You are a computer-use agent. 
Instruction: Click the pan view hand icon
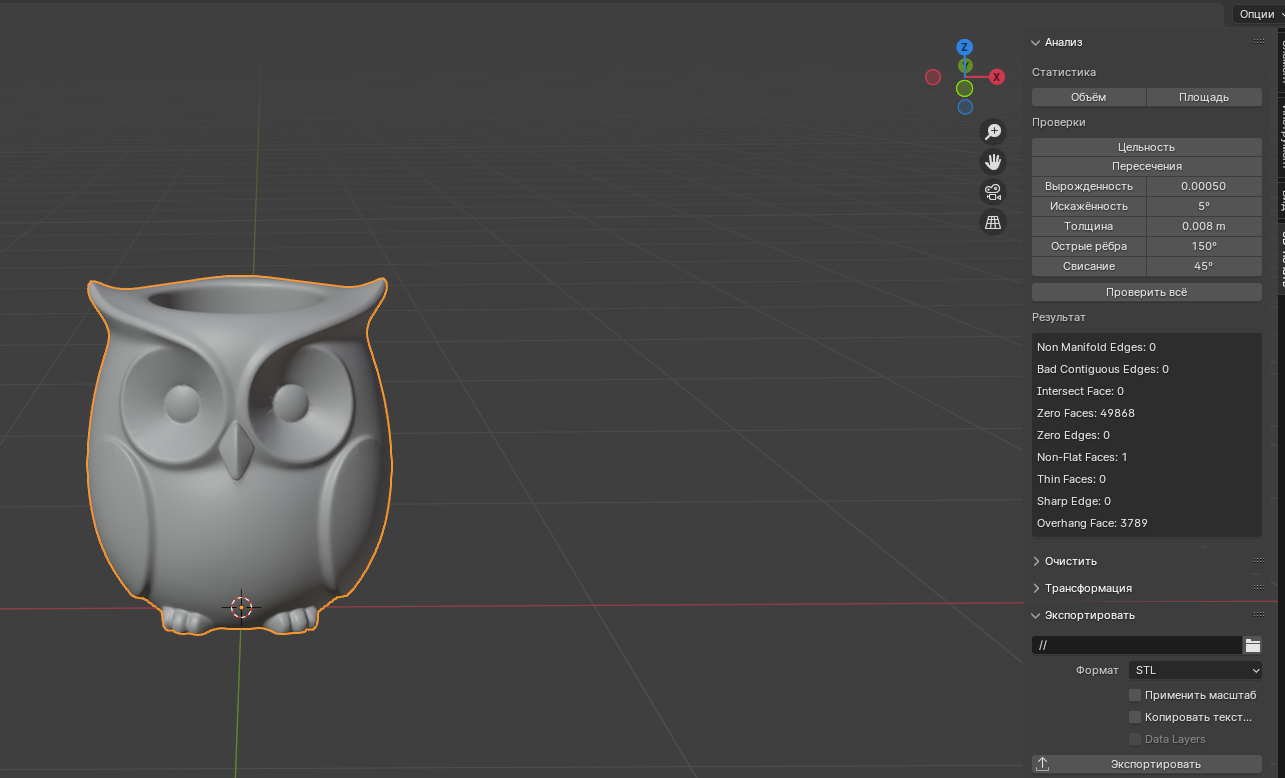(993, 162)
